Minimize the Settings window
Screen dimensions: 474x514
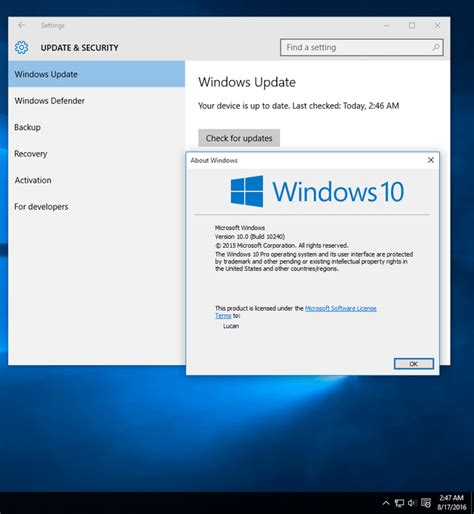(387, 25)
